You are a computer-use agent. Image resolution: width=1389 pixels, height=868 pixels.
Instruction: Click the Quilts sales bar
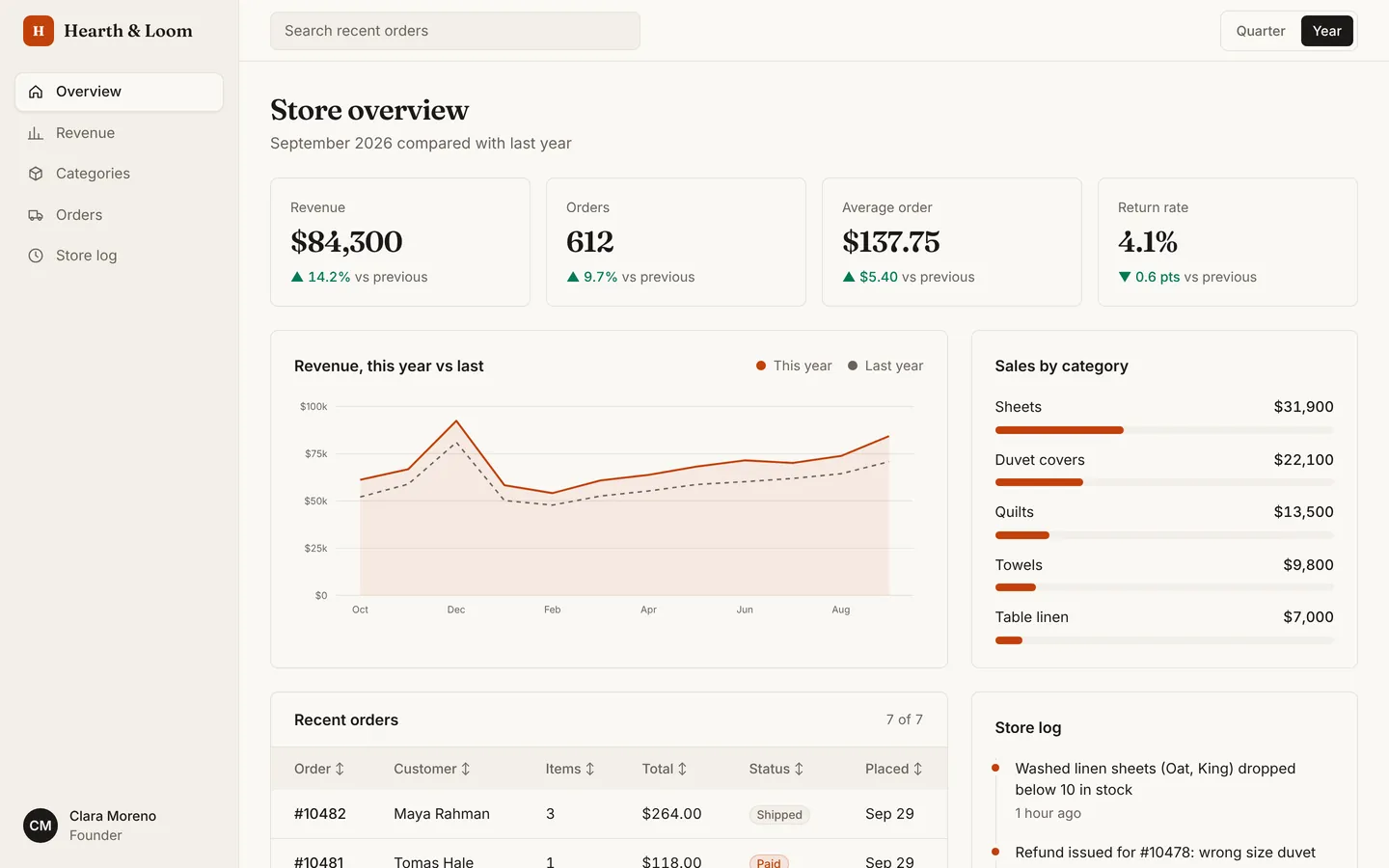[1164, 535]
